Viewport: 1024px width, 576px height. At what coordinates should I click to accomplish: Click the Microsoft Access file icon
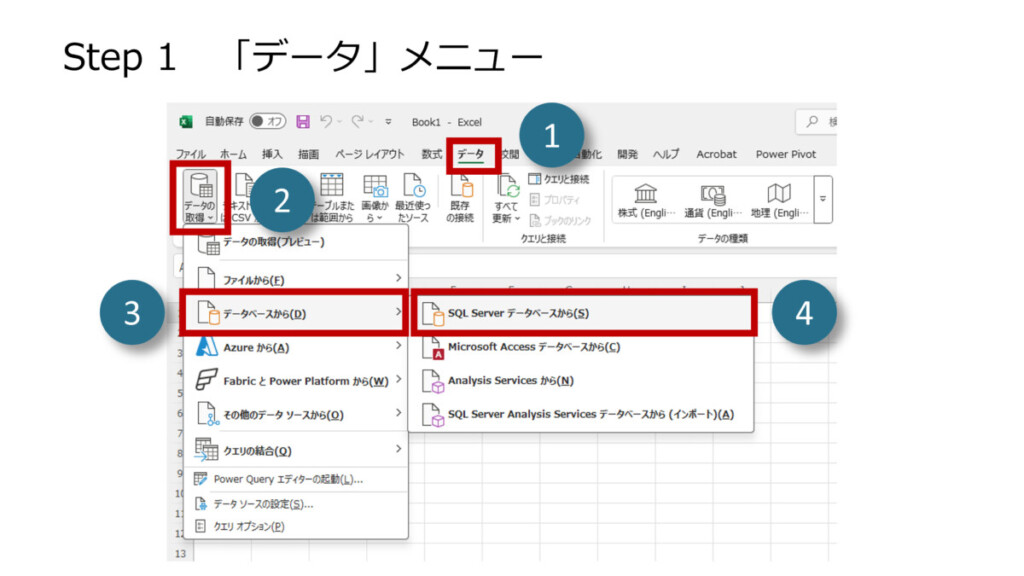coord(433,348)
